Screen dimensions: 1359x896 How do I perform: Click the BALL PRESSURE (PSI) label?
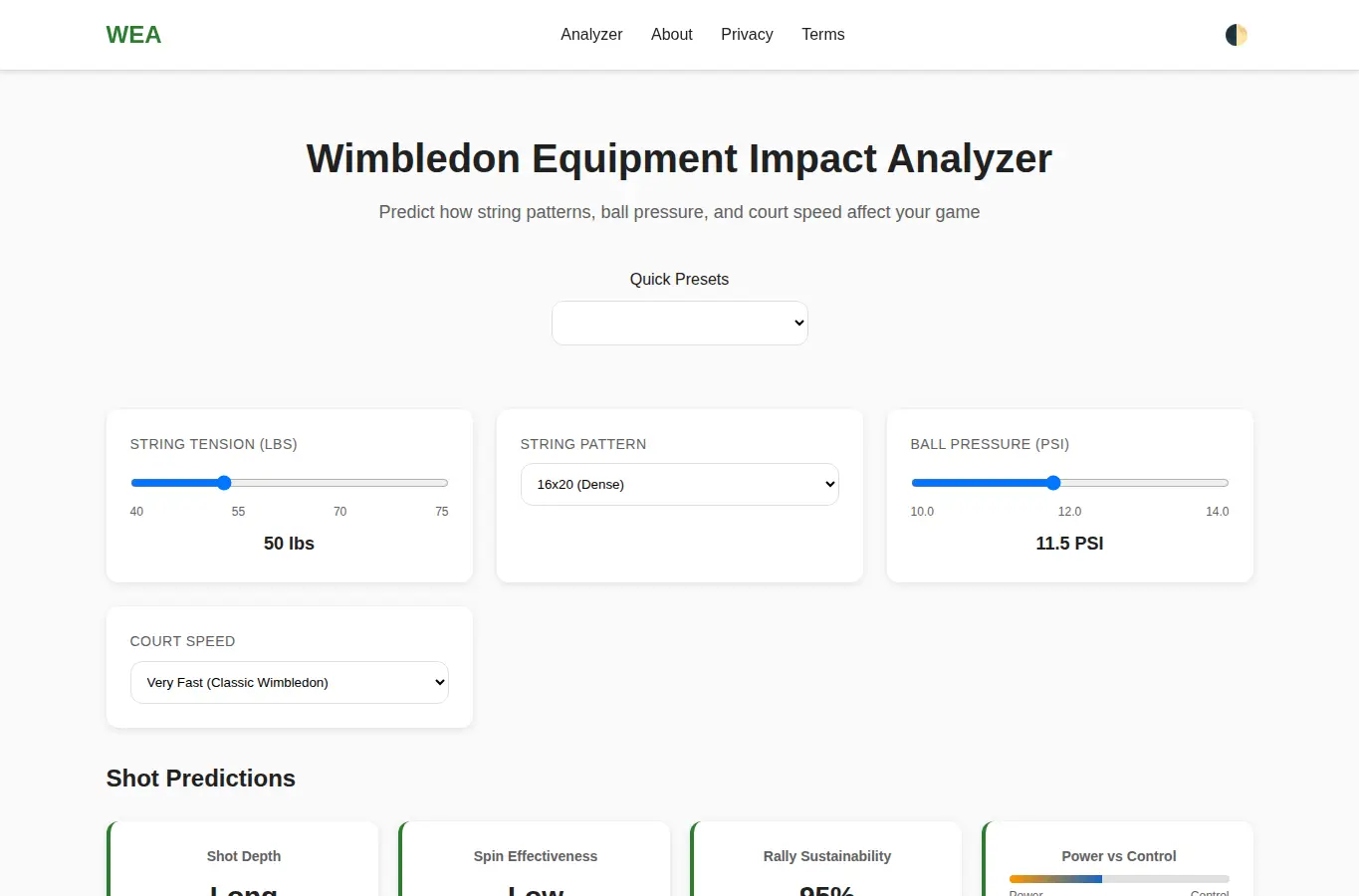(x=990, y=444)
